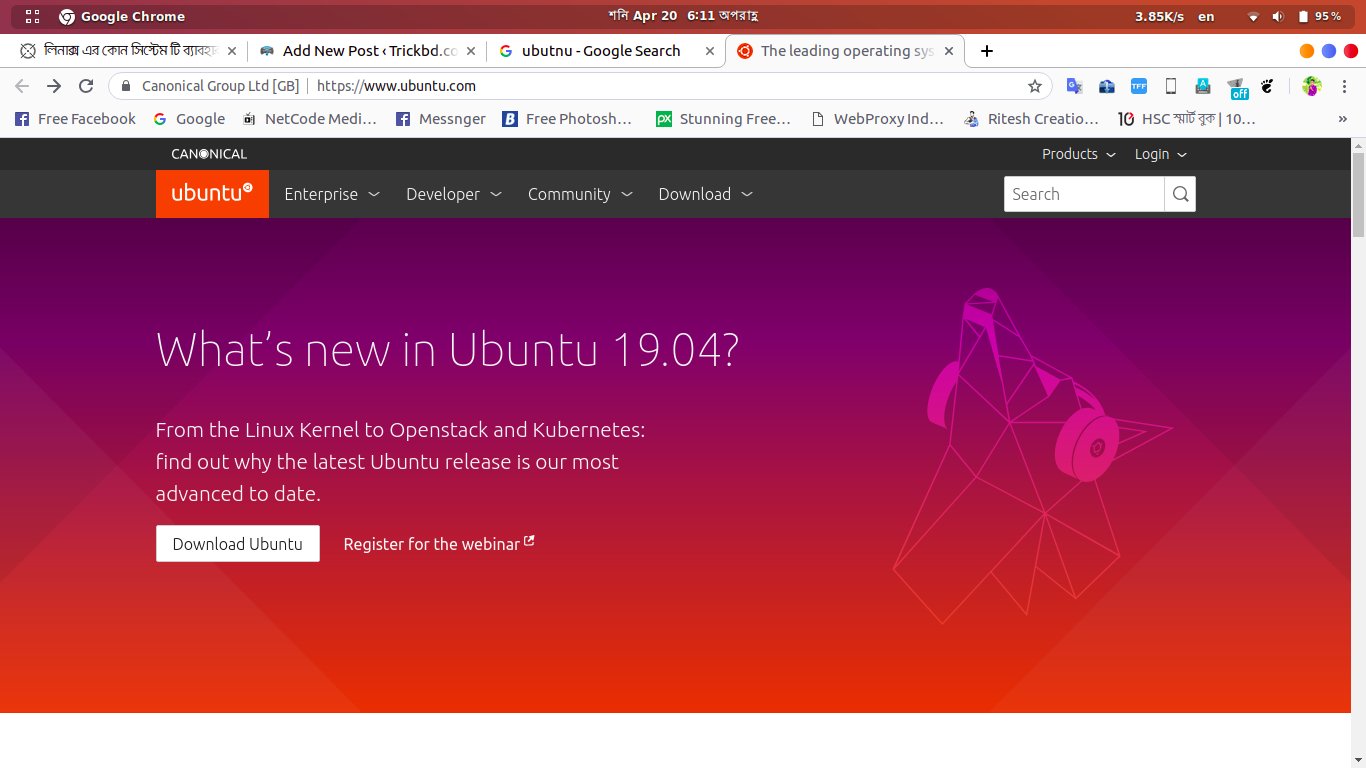The image size is (1366, 768).
Task: Close the first Bengali-titled tab
Action: click(232, 51)
